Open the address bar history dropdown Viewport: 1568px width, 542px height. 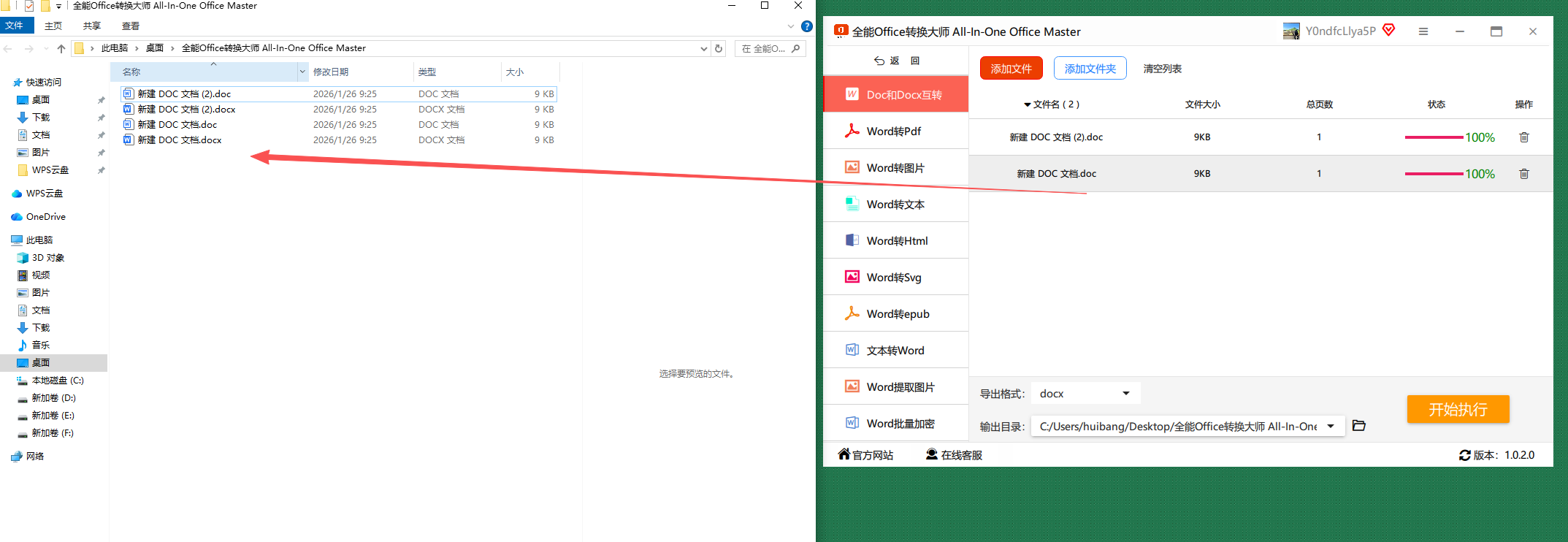click(704, 49)
